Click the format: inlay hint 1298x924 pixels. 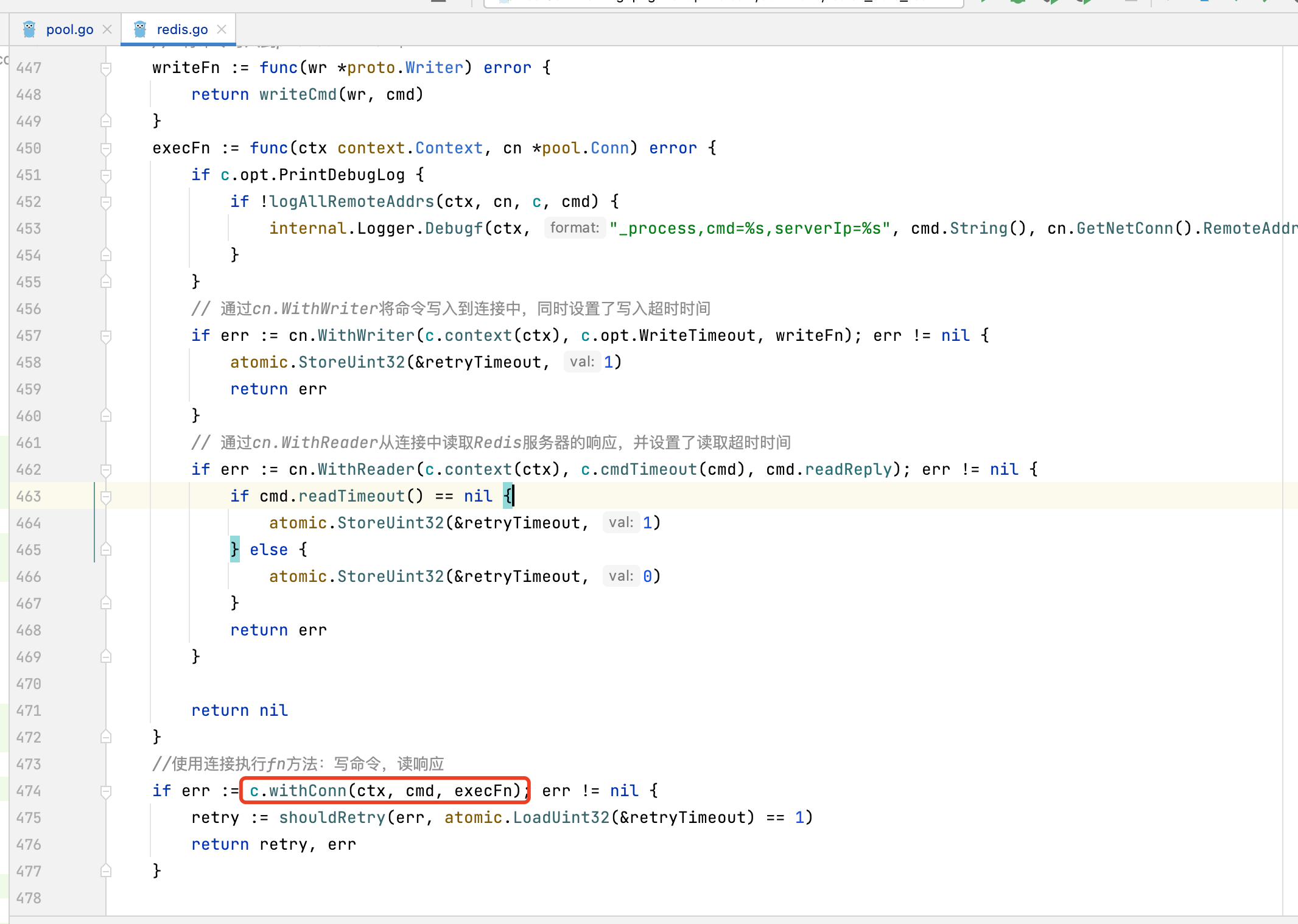coord(575,228)
